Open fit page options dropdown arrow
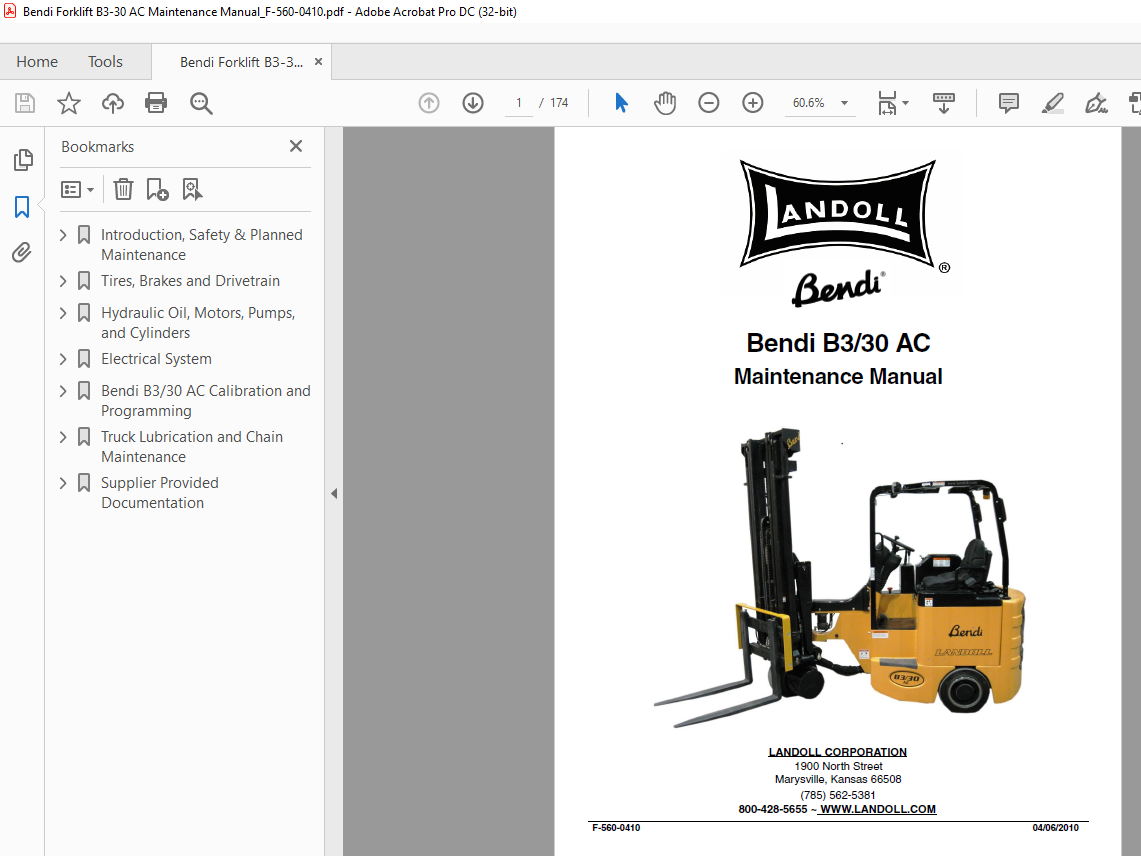The image size is (1141, 856). 905,103
